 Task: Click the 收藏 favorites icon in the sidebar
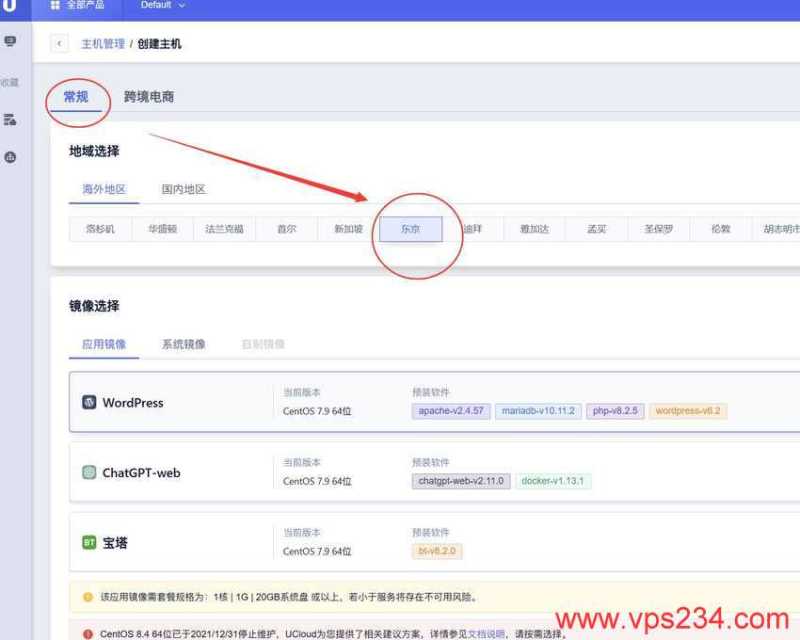10,82
